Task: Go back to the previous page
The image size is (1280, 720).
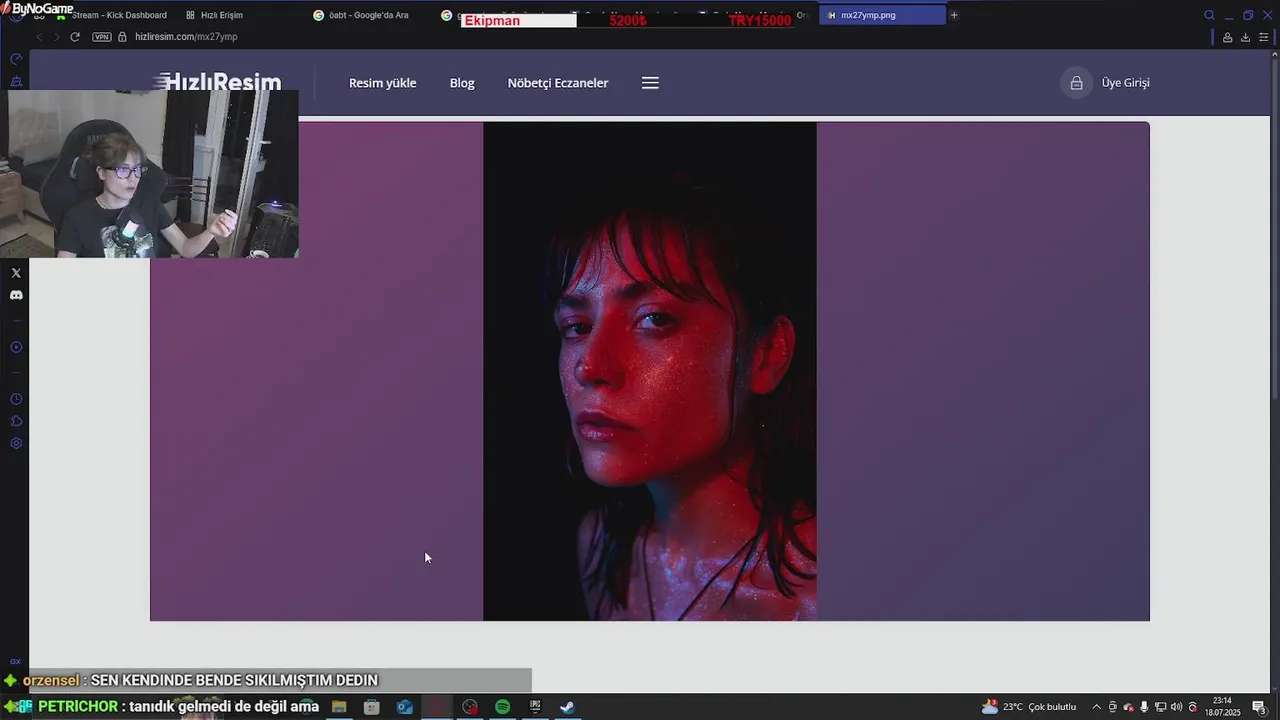Action: [x=39, y=37]
